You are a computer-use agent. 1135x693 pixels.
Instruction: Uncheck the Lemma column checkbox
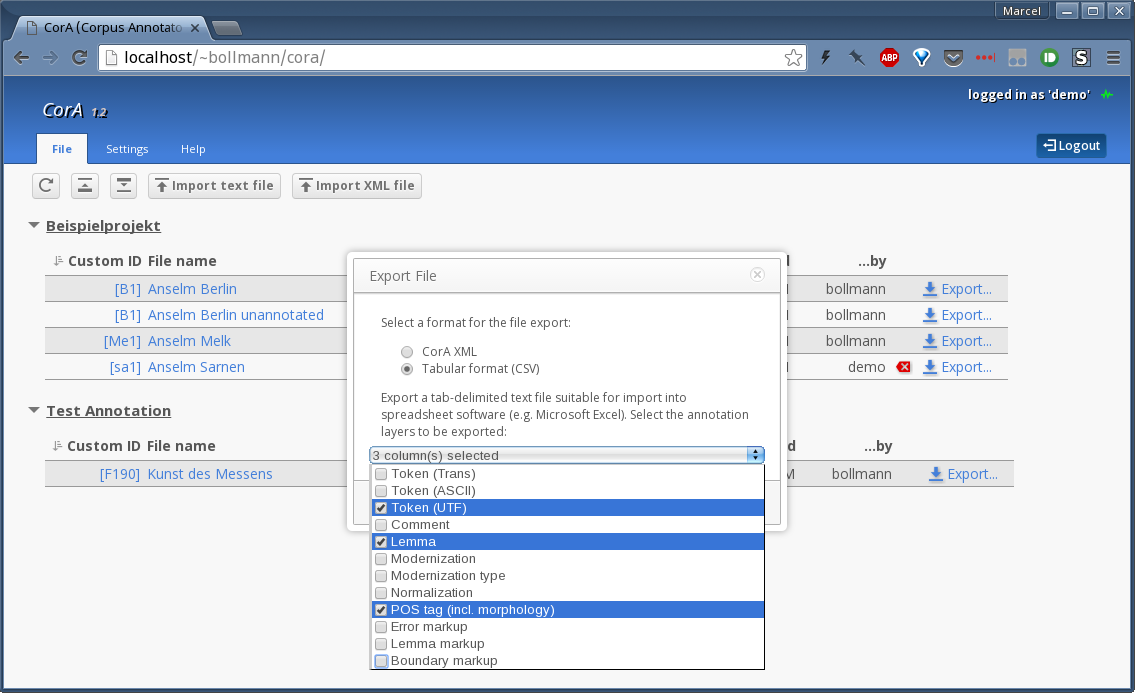(381, 542)
